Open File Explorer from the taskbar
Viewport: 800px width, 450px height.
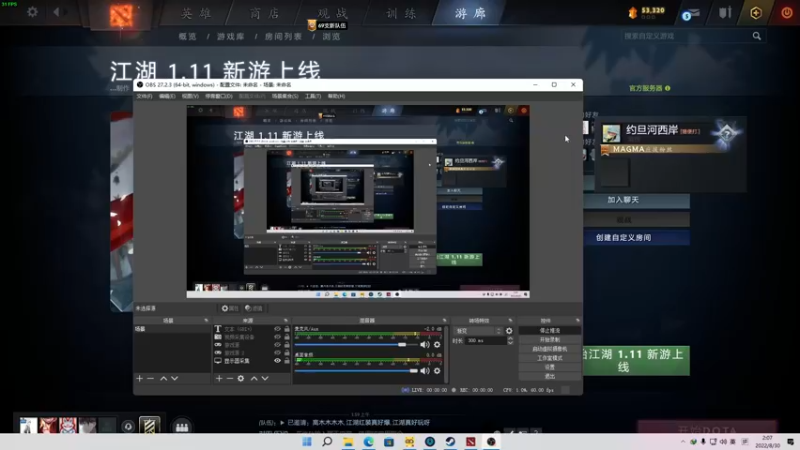click(348, 442)
